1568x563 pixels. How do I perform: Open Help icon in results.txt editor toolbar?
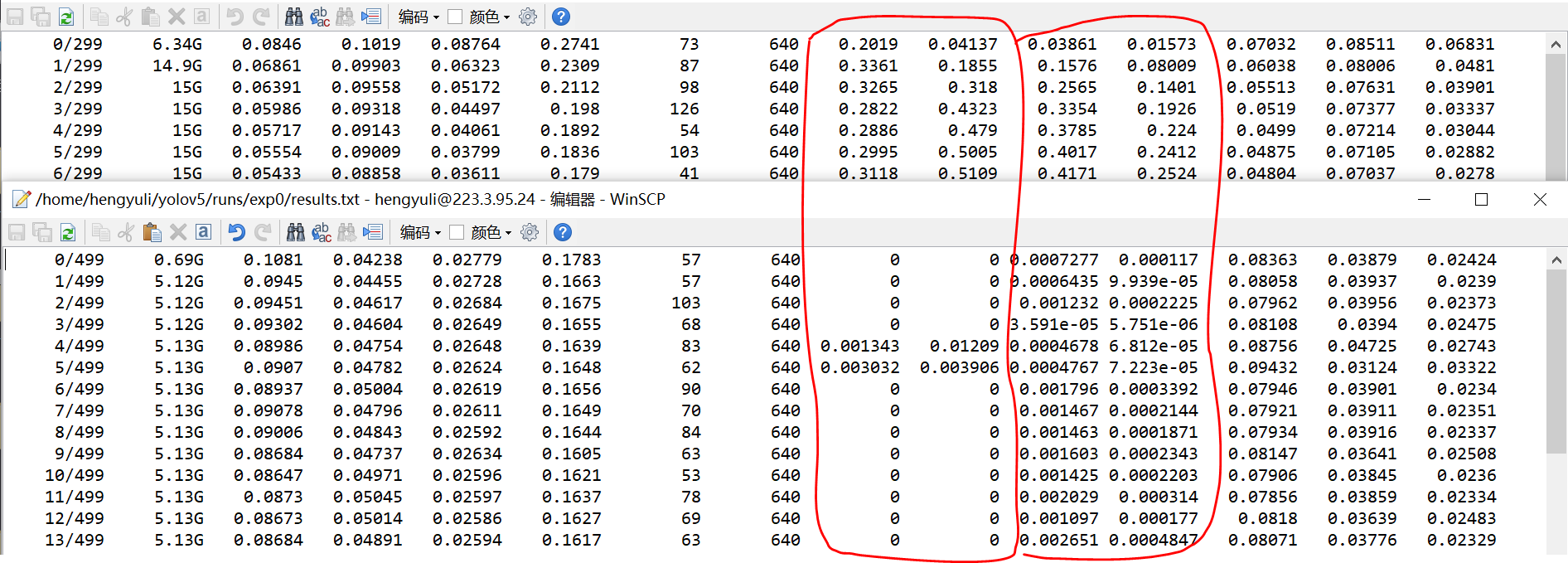[x=562, y=232]
